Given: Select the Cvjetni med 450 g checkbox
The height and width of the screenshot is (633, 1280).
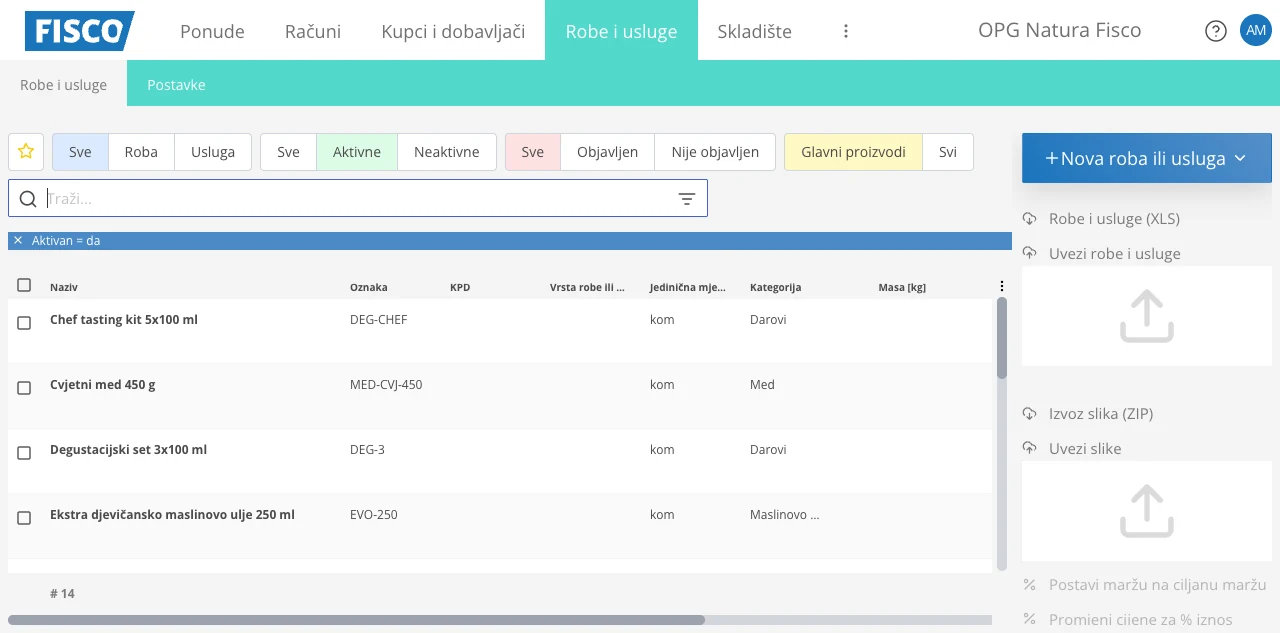Looking at the screenshot, I should [24, 388].
